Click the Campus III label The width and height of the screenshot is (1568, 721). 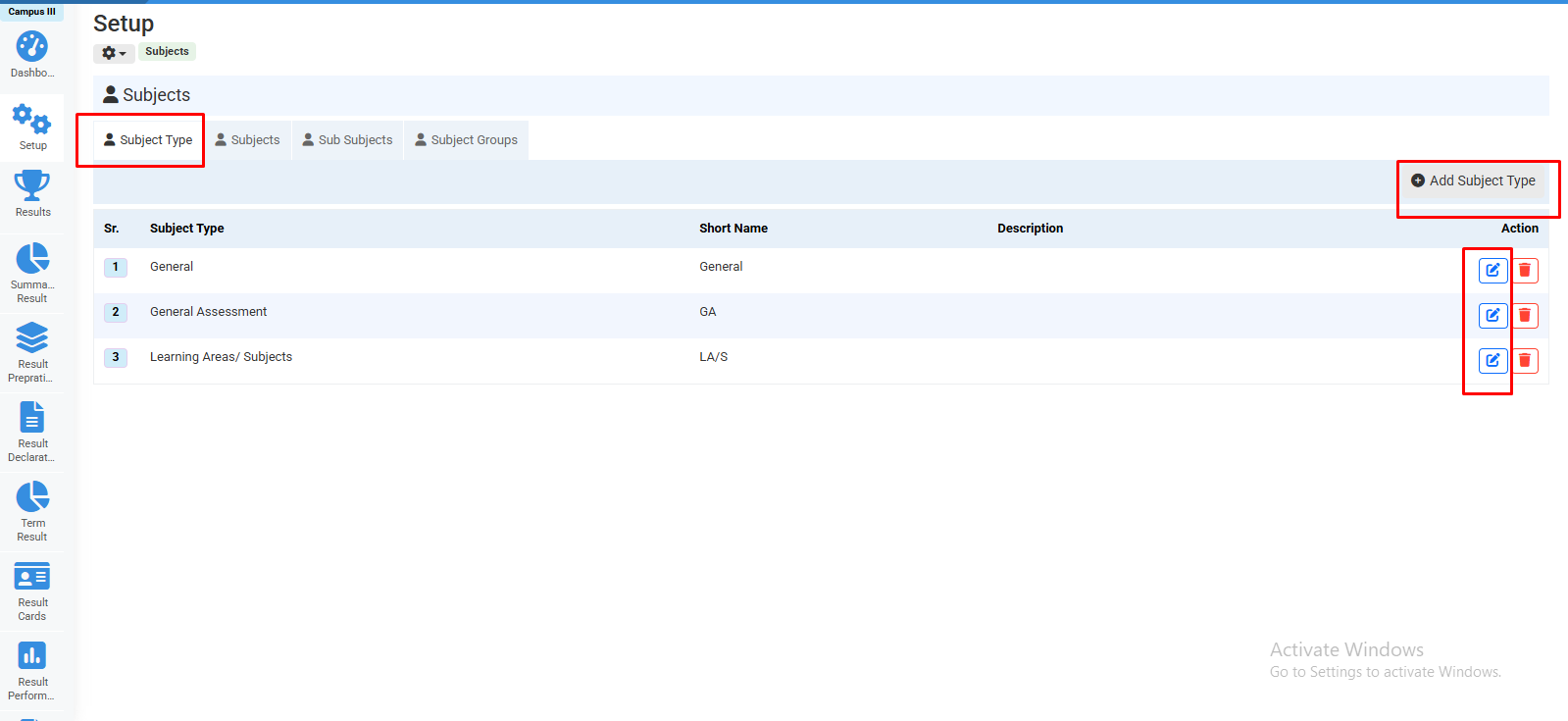[x=32, y=12]
